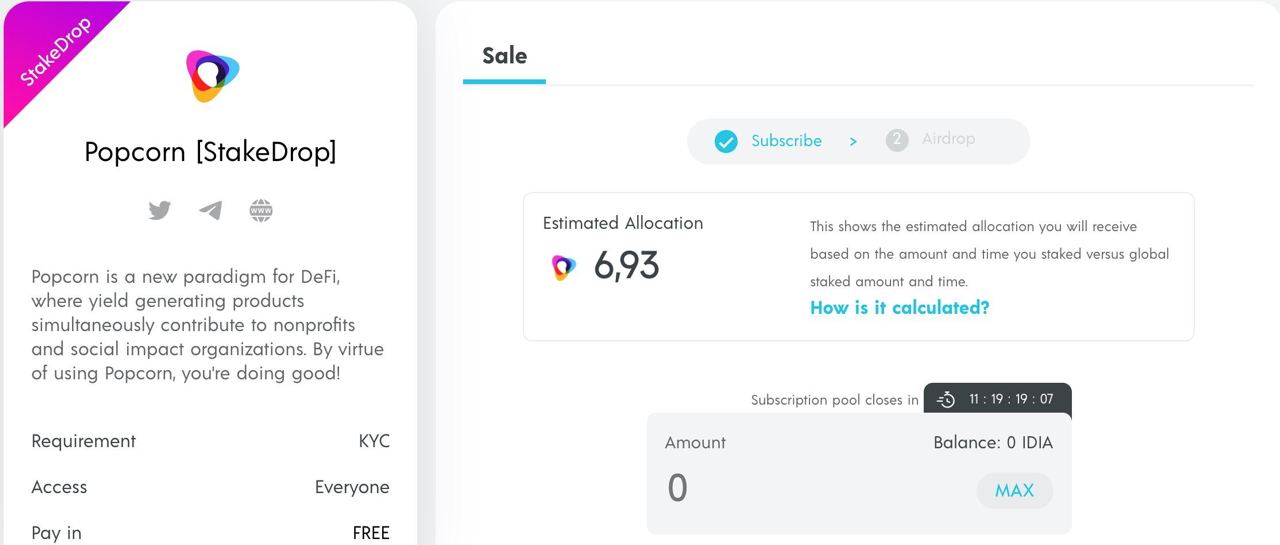Click the subscription countdown timer
The width and height of the screenshot is (1280, 545).
point(1010,399)
